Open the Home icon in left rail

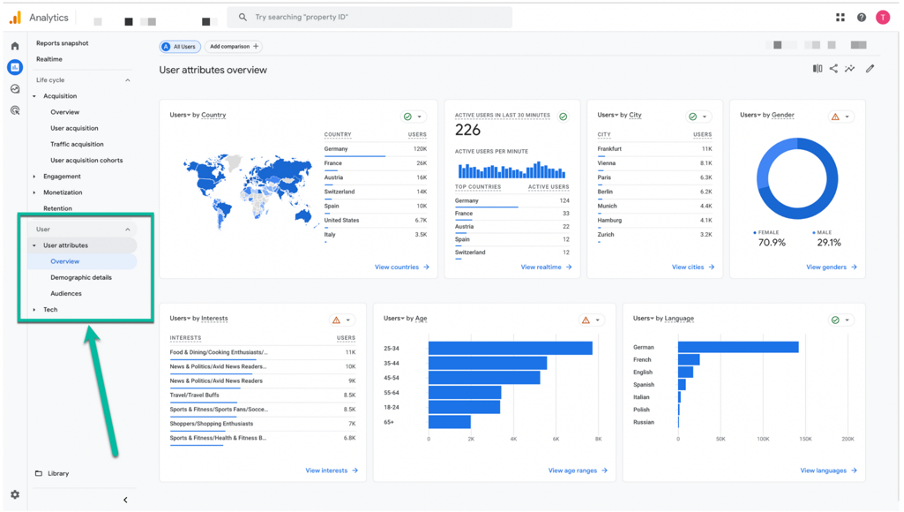tap(15, 46)
